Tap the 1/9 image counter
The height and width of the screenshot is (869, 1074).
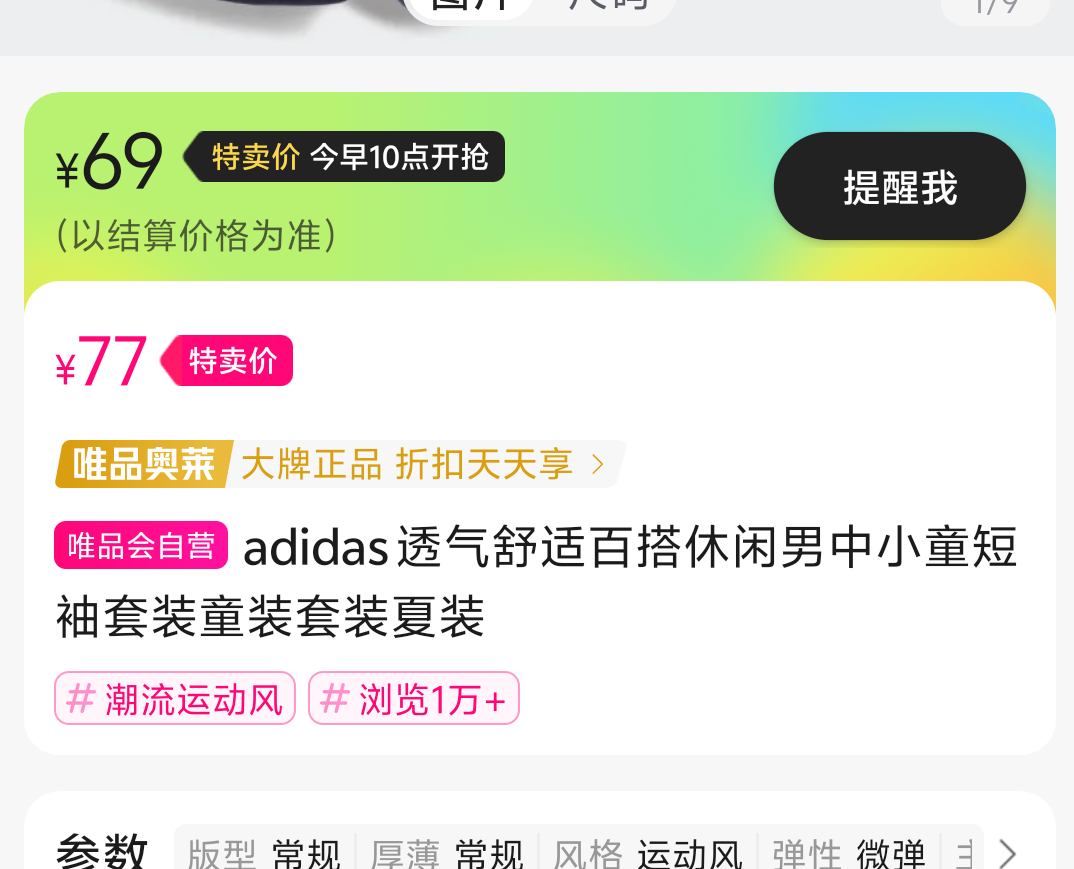pyautogui.click(x=995, y=8)
